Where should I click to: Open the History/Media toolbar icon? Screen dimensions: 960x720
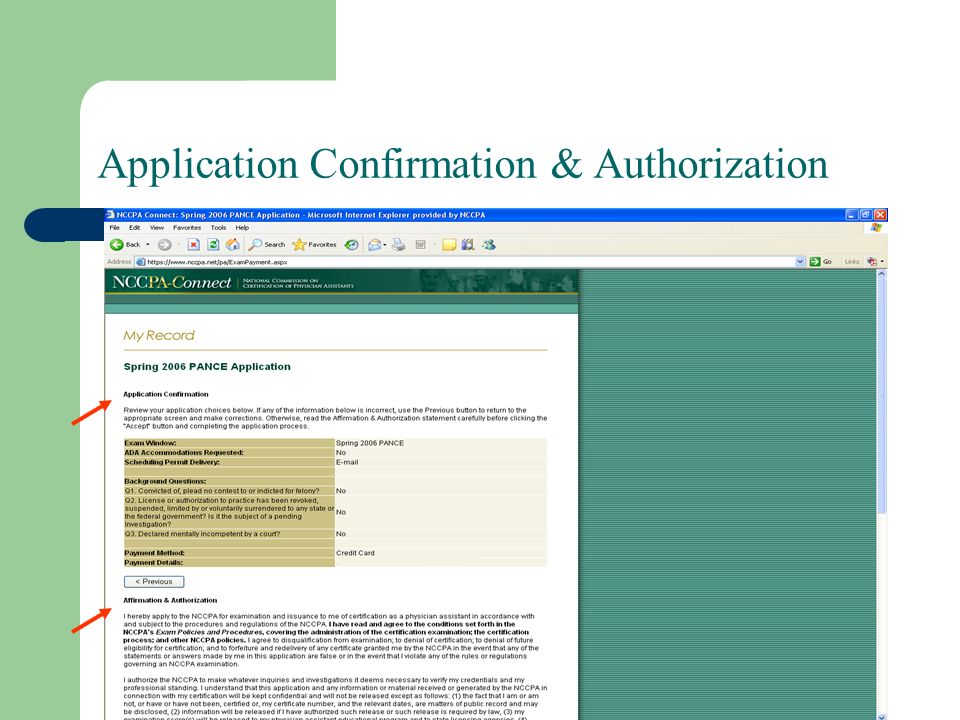click(351, 245)
